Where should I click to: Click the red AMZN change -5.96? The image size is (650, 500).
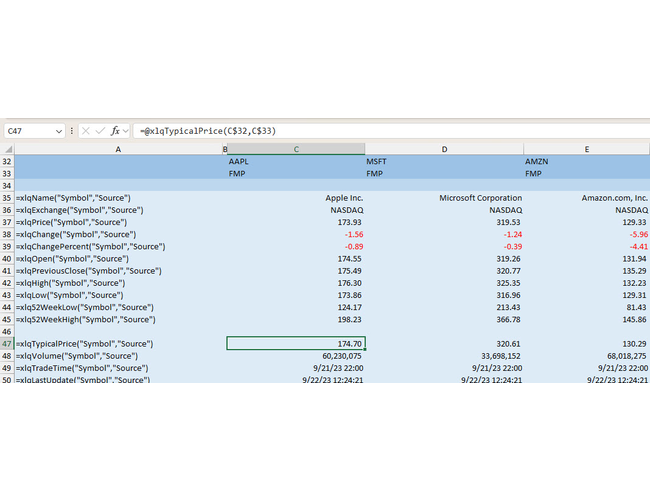click(x=587, y=234)
